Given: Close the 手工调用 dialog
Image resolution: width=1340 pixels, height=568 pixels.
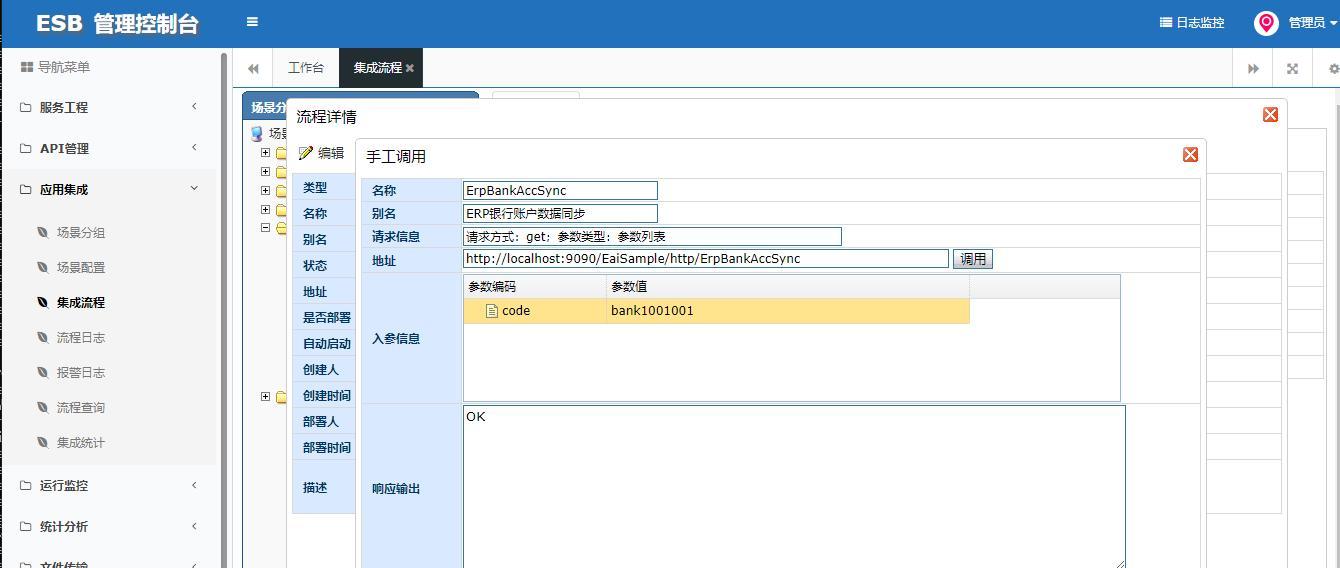Looking at the screenshot, I should 1190,155.
